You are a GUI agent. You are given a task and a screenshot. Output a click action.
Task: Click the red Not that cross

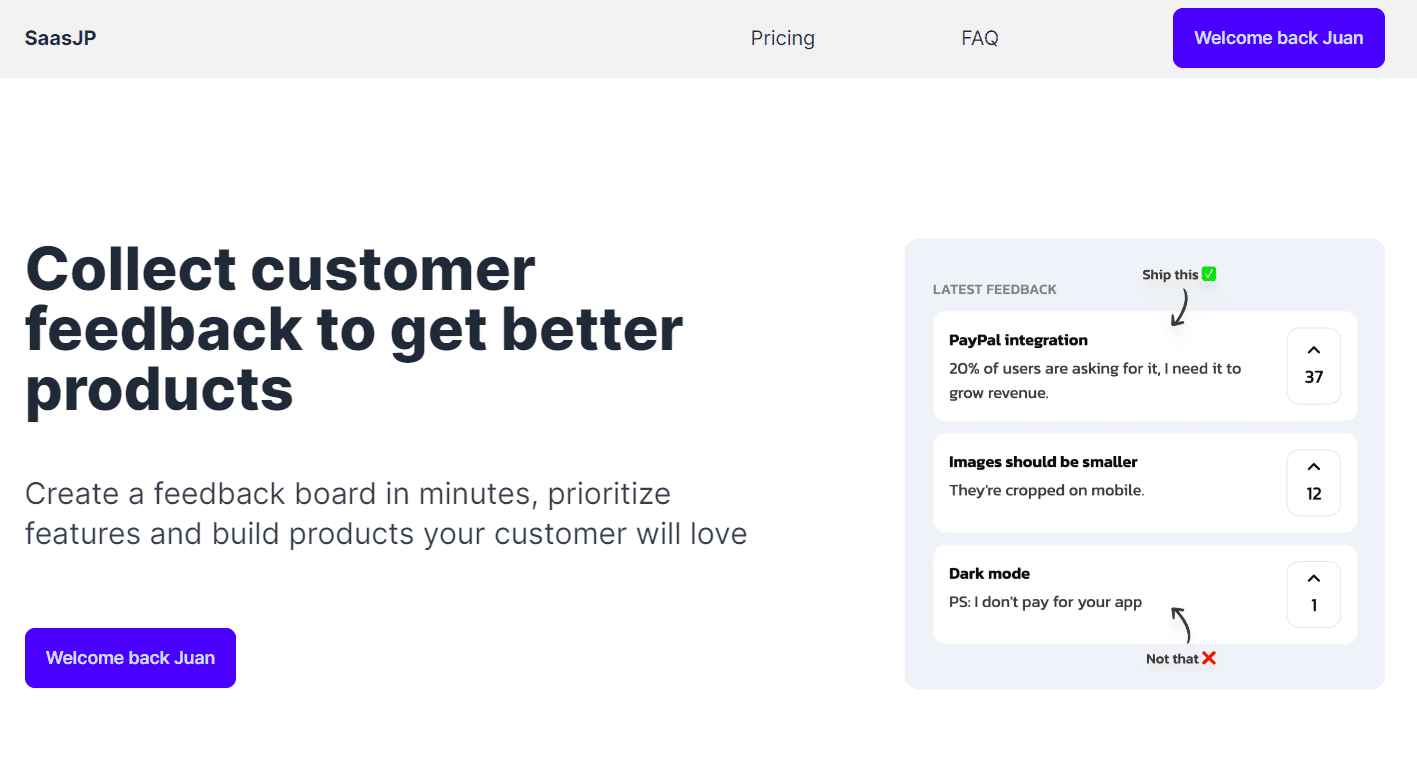point(1209,658)
